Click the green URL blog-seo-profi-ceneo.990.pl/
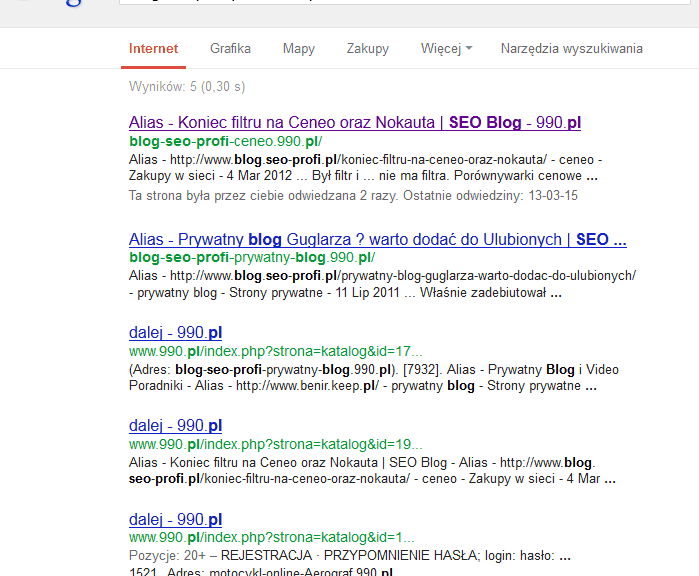699x576 pixels. click(x=226, y=141)
